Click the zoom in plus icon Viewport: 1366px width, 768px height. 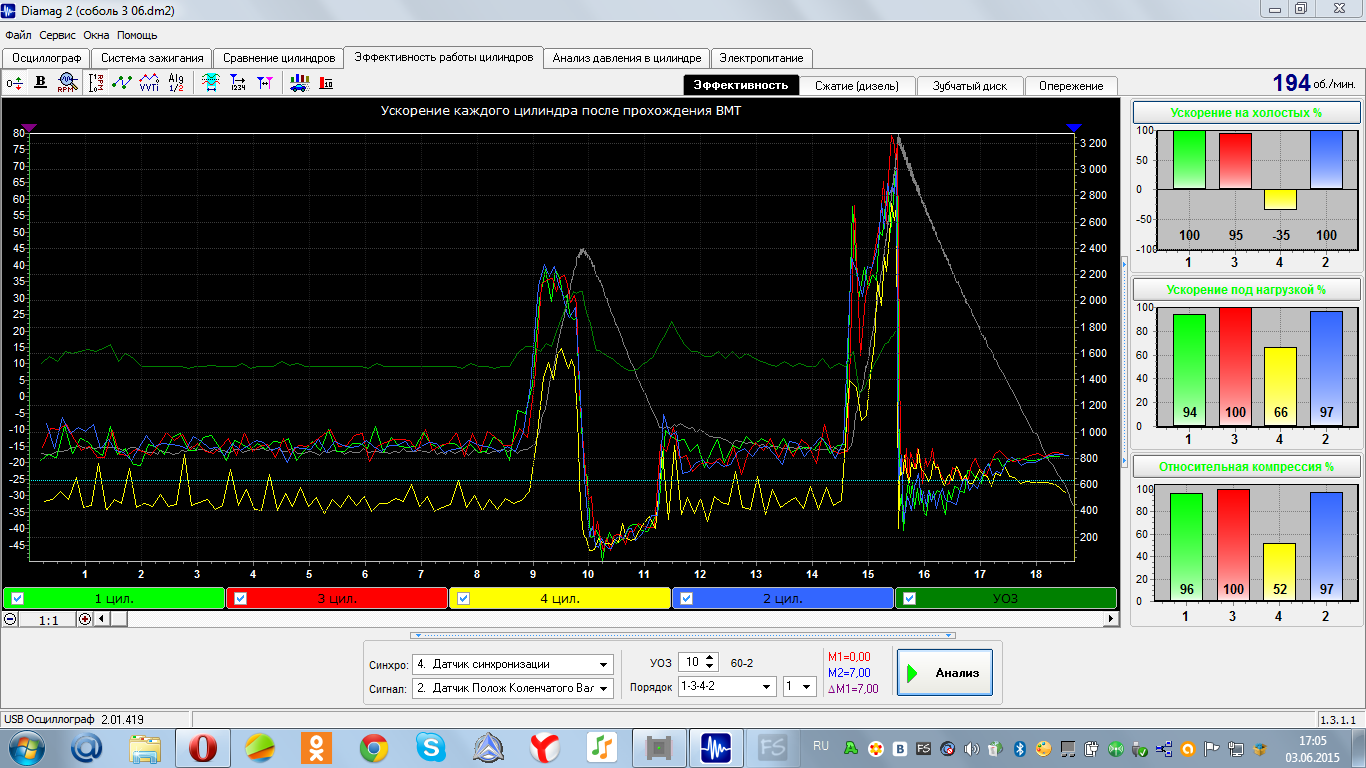pos(84,619)
